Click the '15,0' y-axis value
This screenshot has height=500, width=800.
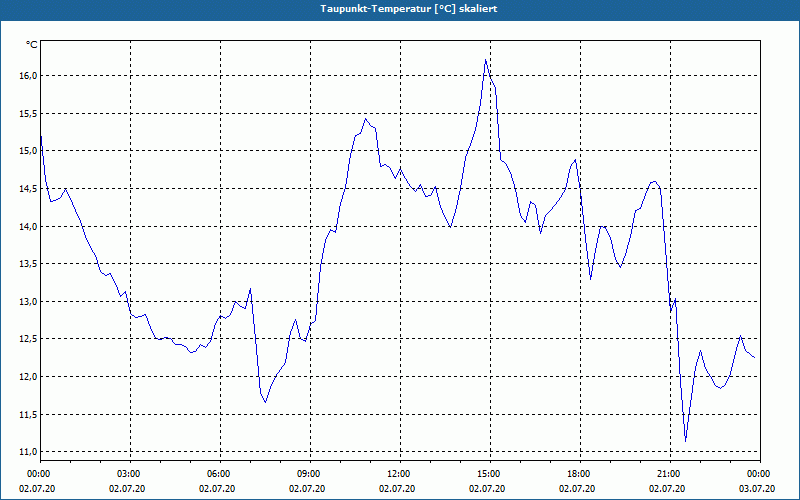pos(29,151)
